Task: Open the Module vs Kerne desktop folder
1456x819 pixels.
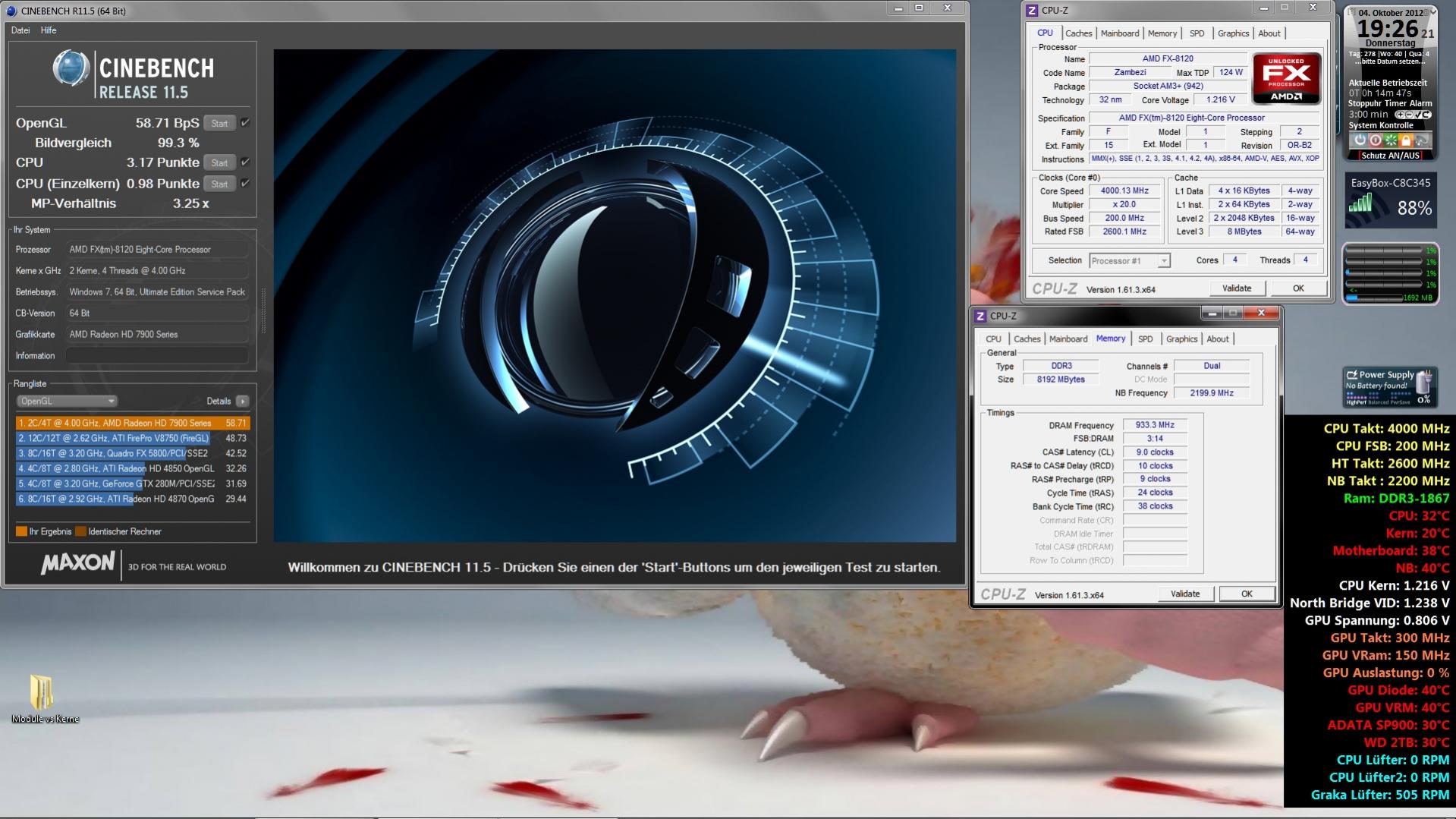Action: coord(44,698)
